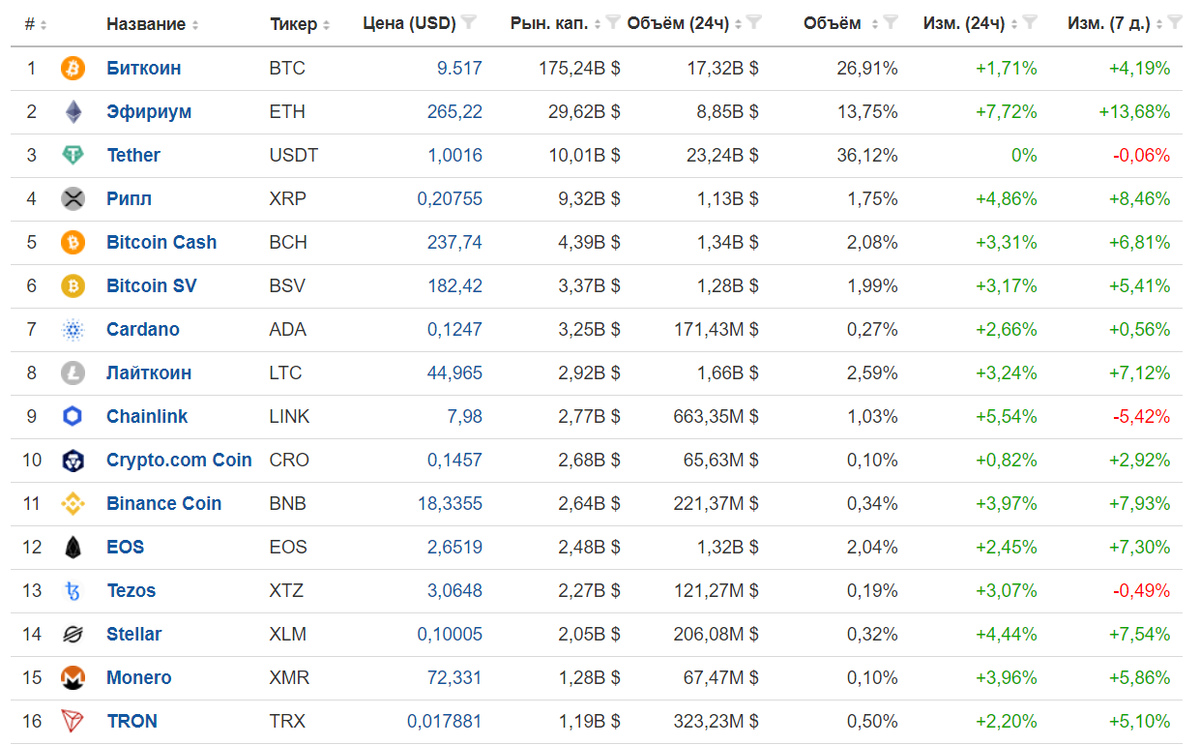
Task: Click the Tether coin icon
Action: point(71,155)
